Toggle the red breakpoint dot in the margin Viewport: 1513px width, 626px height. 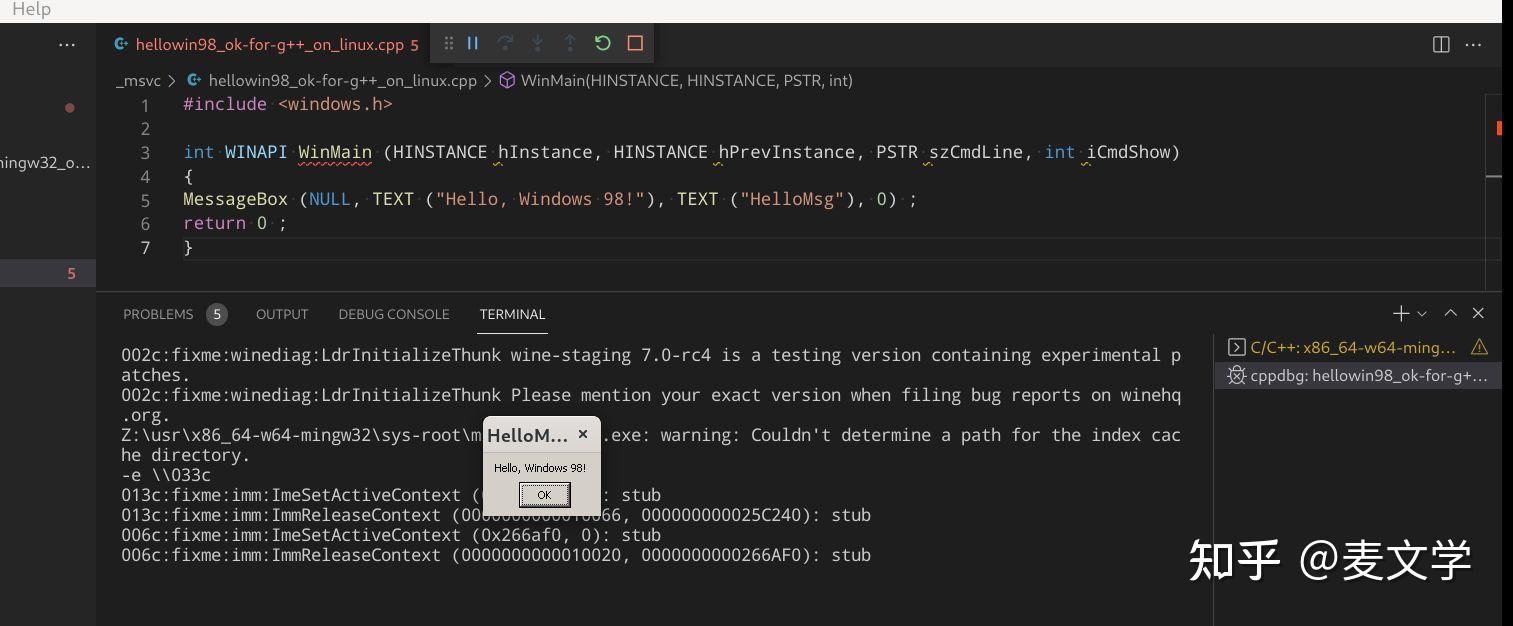(x=70, y=106)
